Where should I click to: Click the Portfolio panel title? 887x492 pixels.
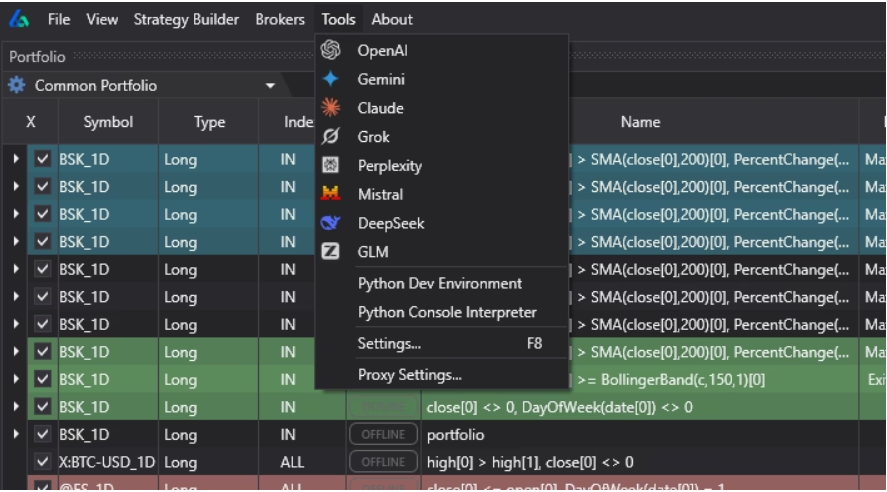click(37, 57)
